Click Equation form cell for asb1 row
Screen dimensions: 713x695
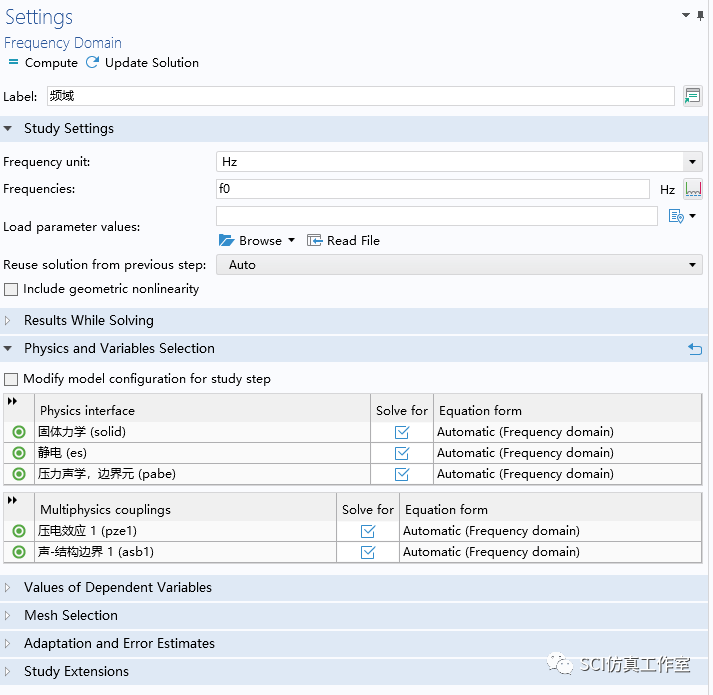click(x=551, y=552)
